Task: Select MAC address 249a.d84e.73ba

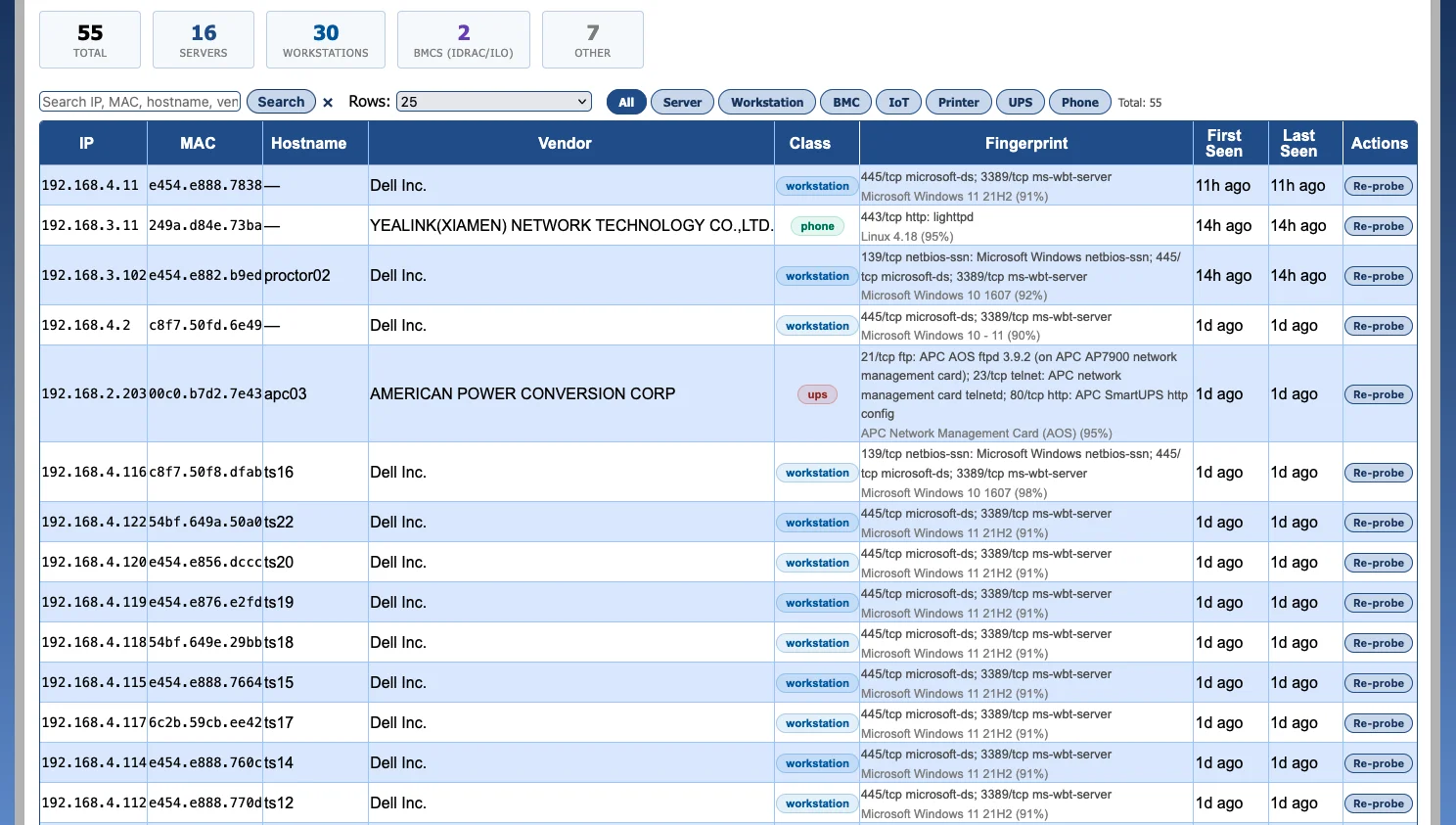Action: pos(205,225)
